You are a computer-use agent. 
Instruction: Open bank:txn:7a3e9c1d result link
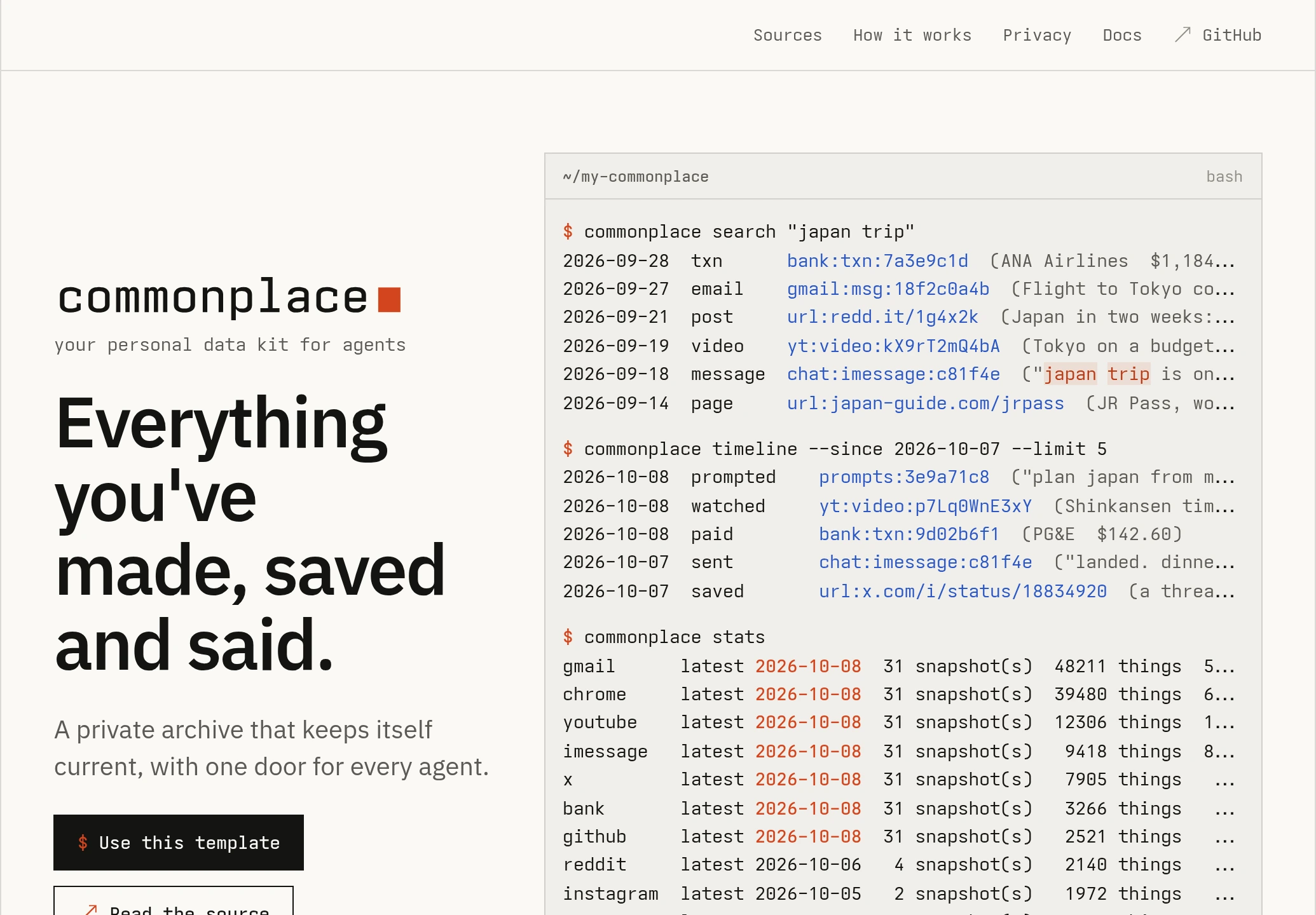pyautogui.click(x=877, y=261)
